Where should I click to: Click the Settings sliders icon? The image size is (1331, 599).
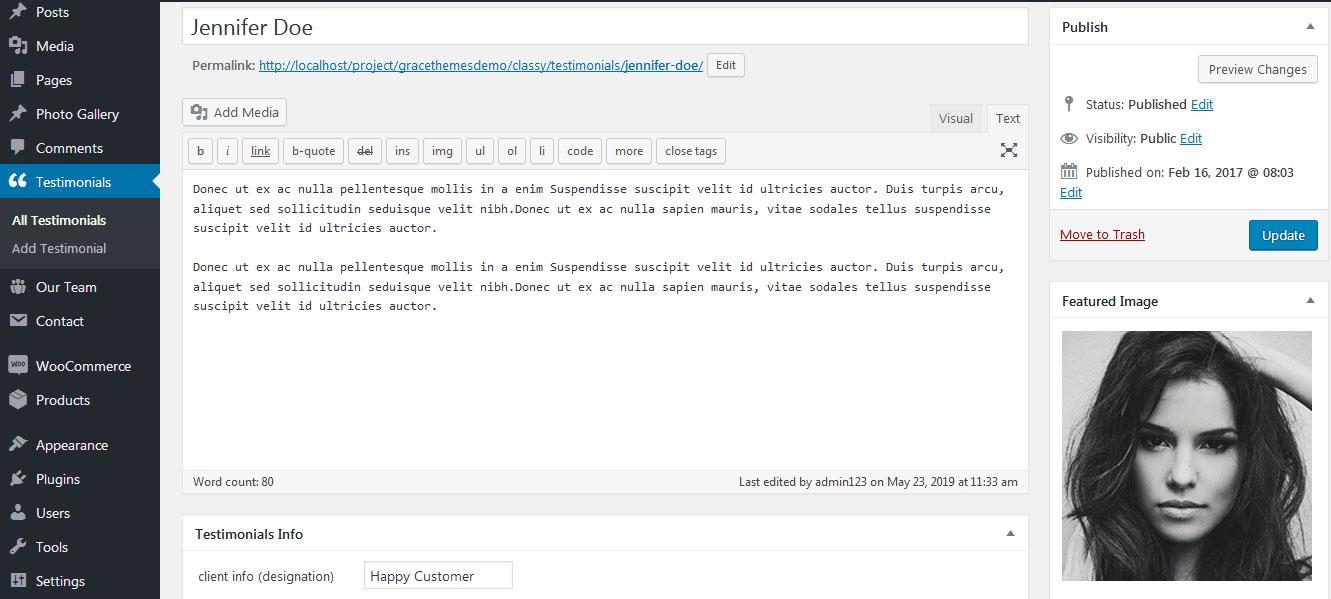[x=18, y=581]
